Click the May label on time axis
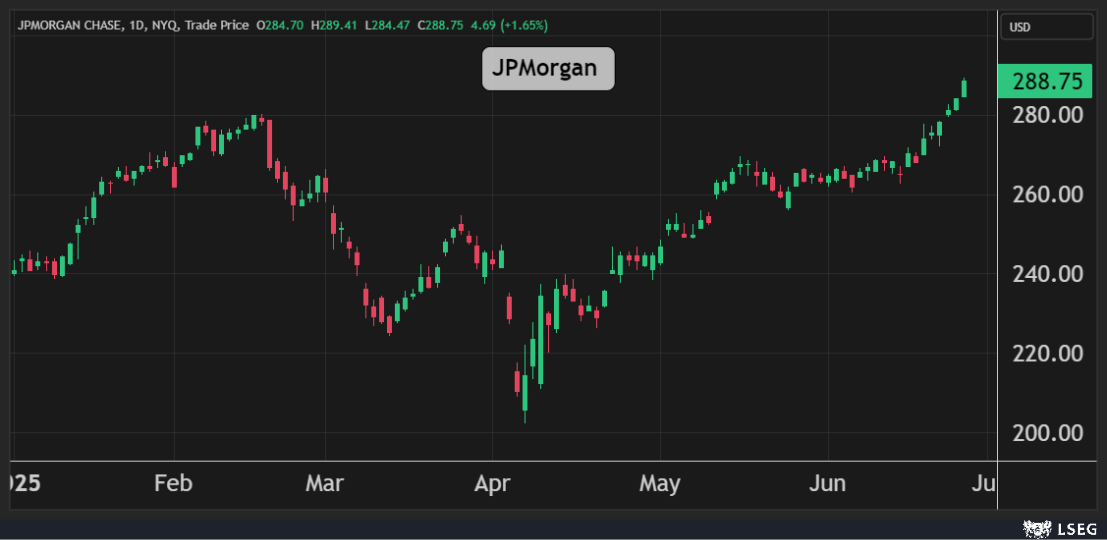Image resolution: width=1107 pixels, height=540 pixels. 659,484
